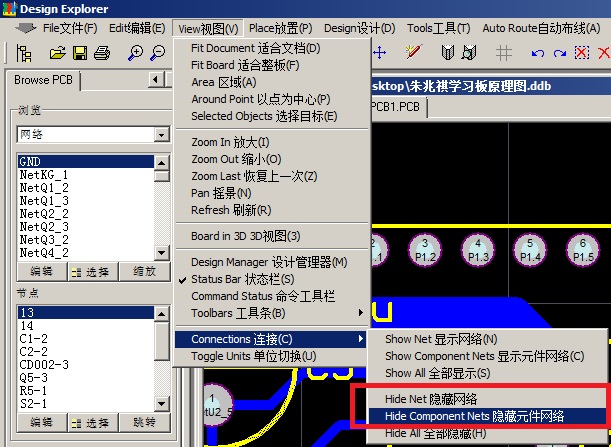Select NetQ2_3 in the net list
This screenshot has width=611, height=447.
pos(44,227)
